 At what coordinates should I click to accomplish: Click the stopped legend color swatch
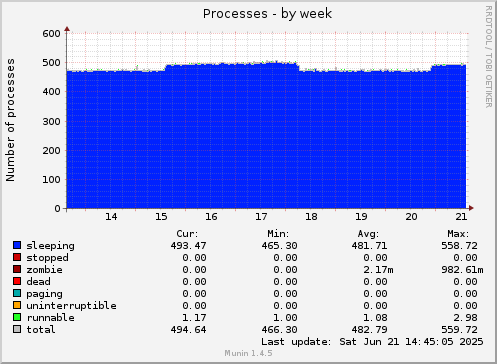pos(17,257)
